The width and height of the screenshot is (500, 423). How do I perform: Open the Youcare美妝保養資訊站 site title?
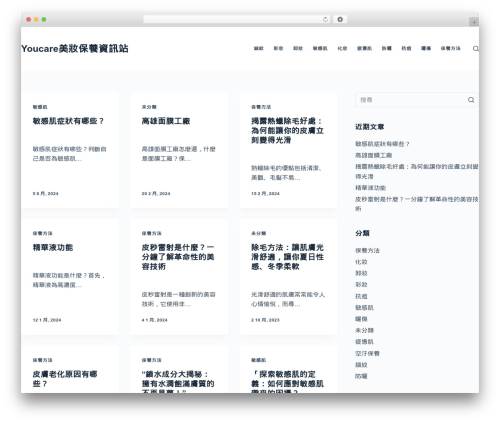point(75,49)
